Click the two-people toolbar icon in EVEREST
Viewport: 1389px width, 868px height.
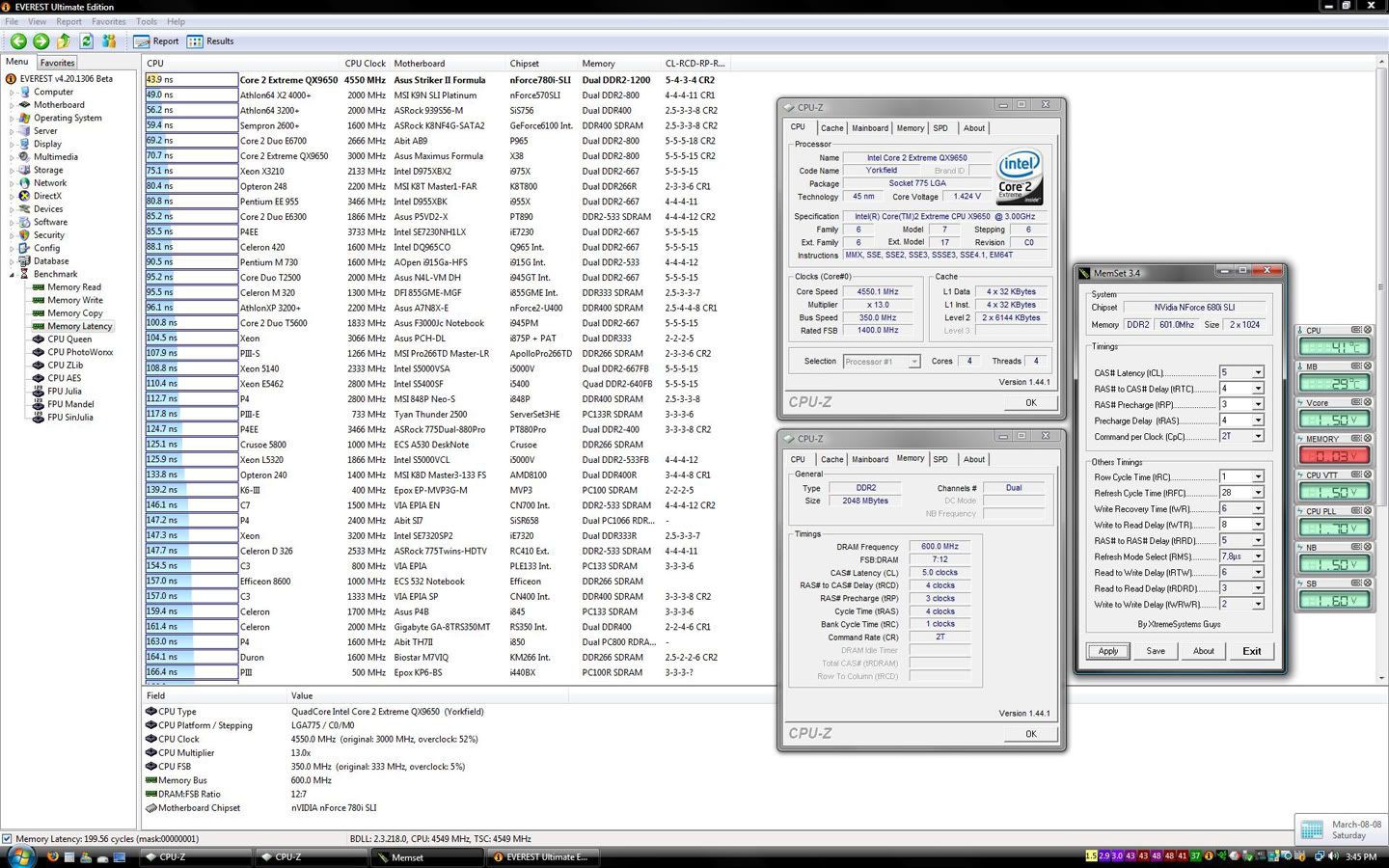pyautogui.click(x=109, y=41)
